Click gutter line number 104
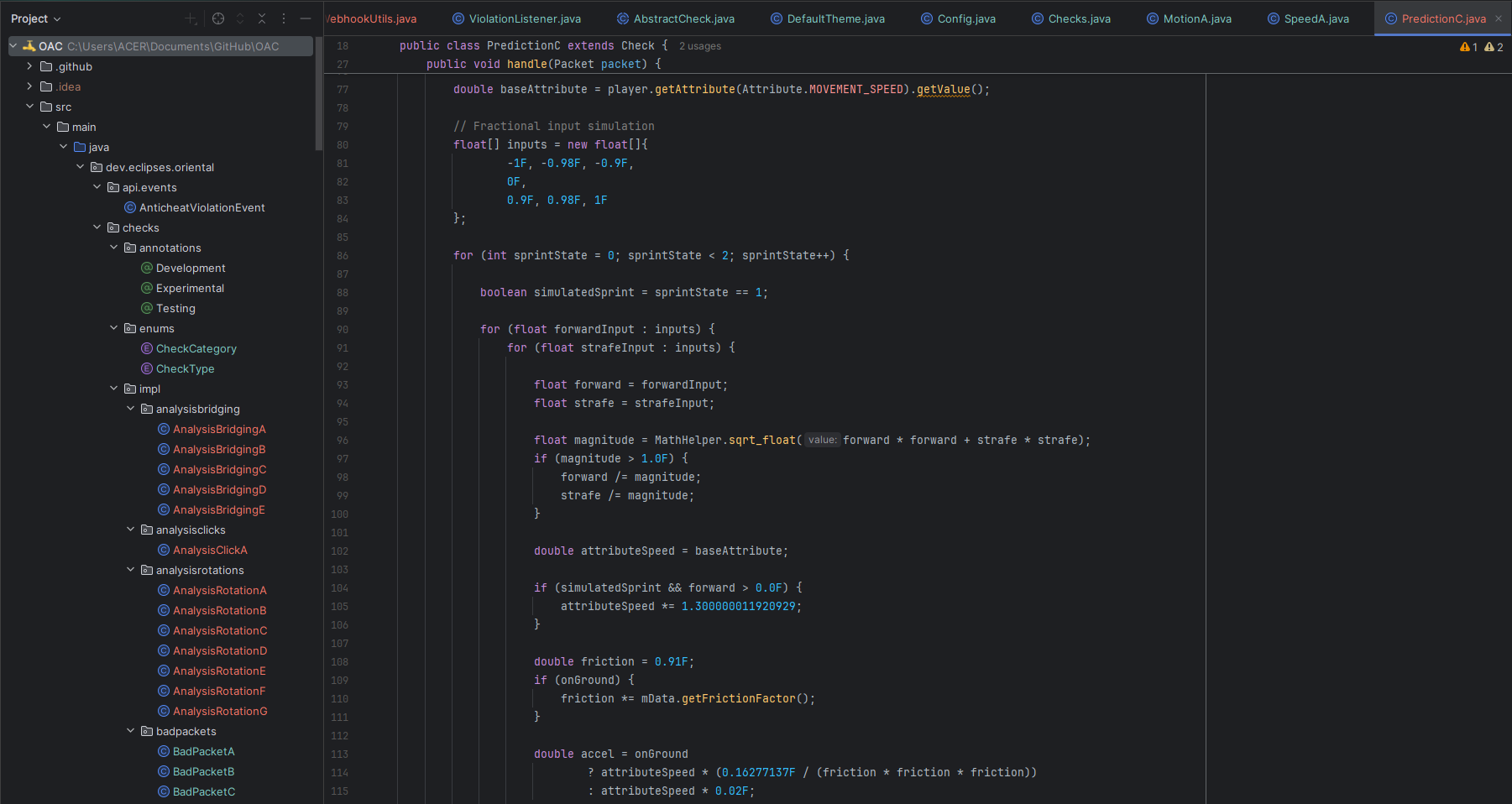Viewport: 1512px width, 804px height. pyautogui.click(x=339, y=587)
